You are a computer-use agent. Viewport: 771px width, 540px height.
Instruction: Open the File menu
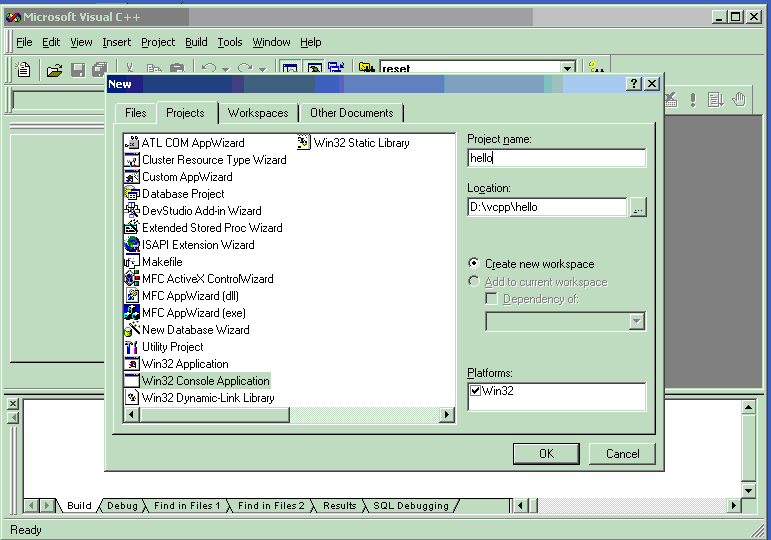(x=24, y=42)
